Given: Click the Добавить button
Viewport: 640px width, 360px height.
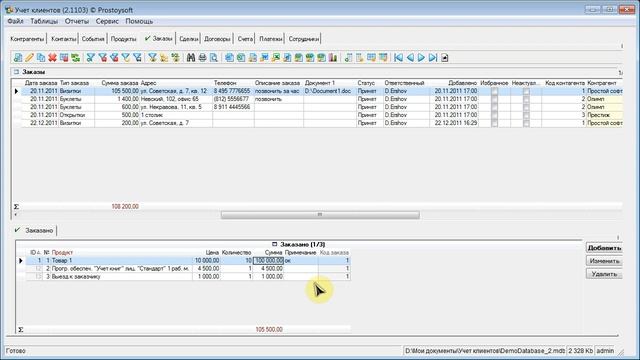Looking at the screenshot, I should [604, 248].
